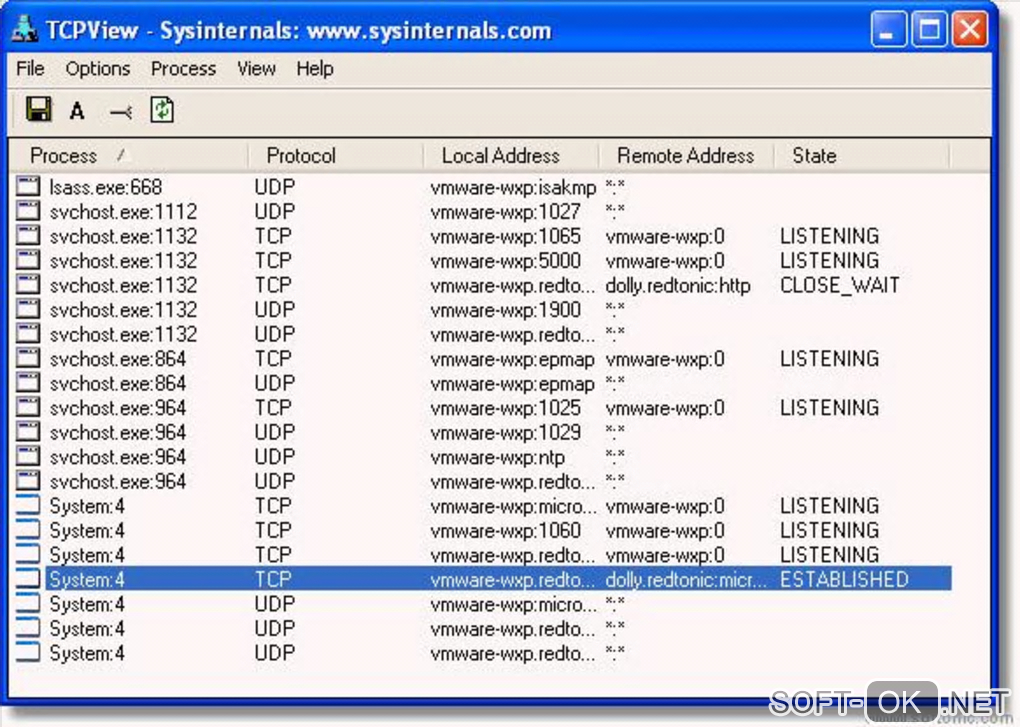
Task: Sort by the Process column header
Action: click(x=129, y=155)
